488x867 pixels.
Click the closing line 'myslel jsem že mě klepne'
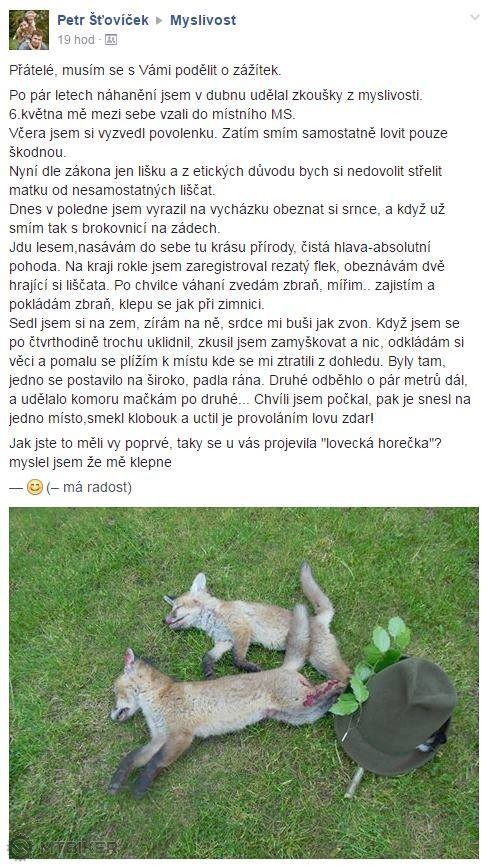coord(91,462)
